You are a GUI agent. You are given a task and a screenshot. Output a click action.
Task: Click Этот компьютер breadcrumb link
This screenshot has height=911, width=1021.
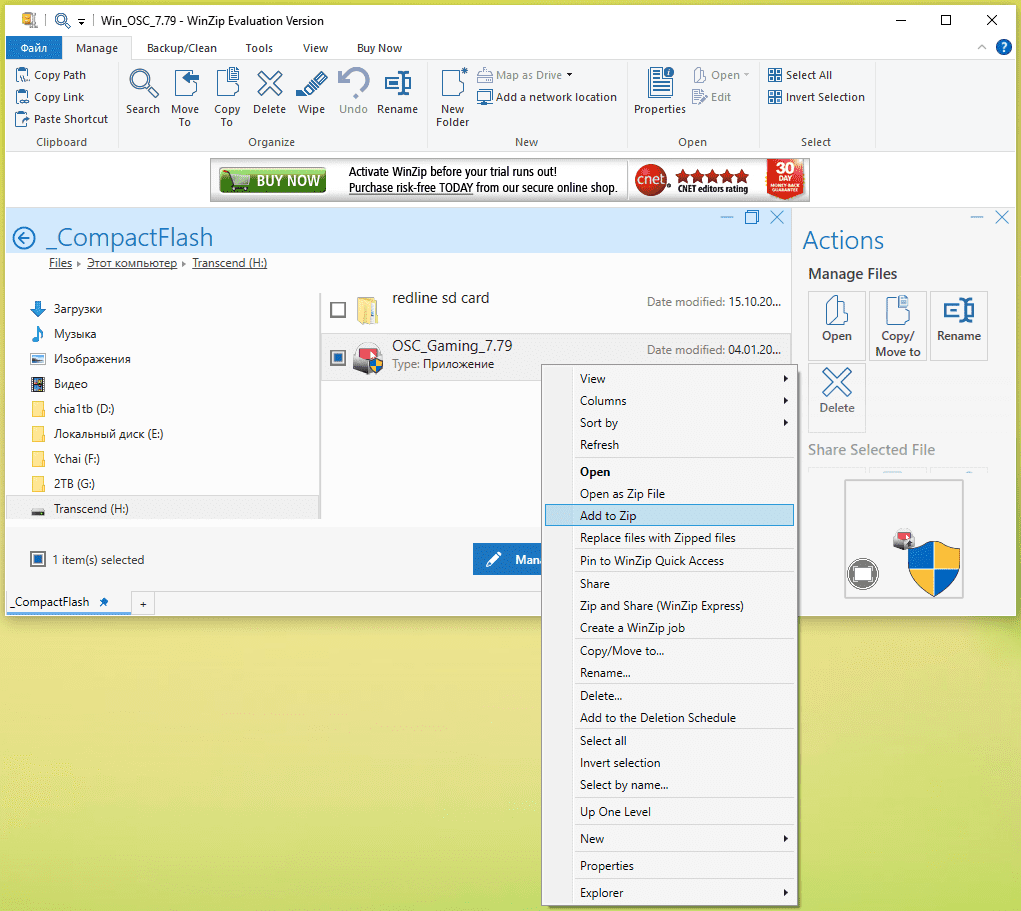coord(132,263)
